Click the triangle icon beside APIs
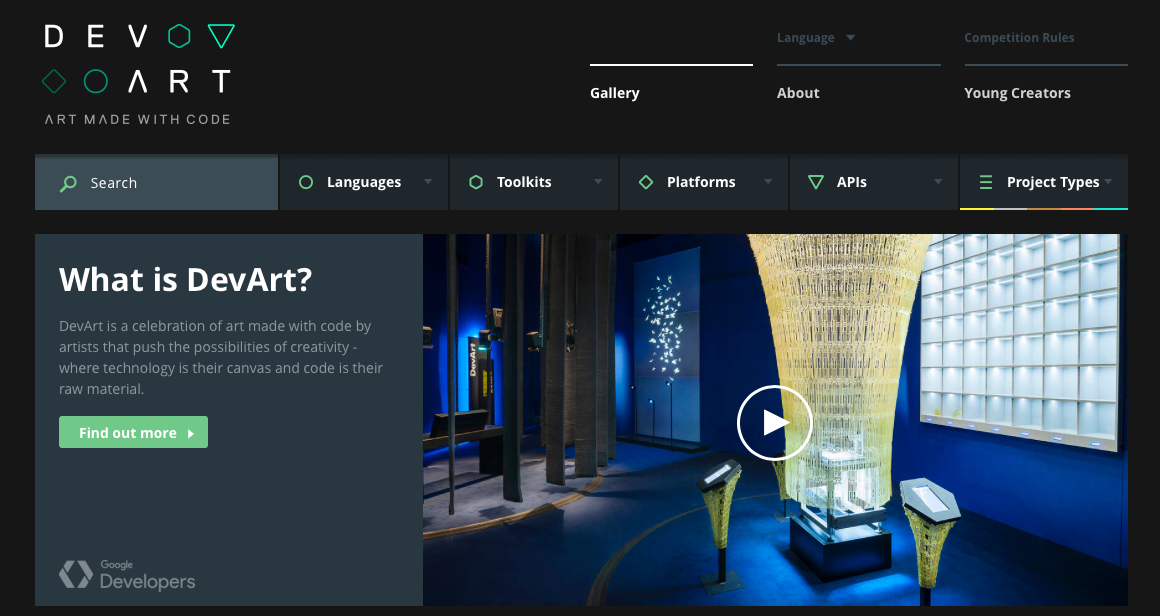This screenshot has height=616, width=1160. tap(815, 182)
